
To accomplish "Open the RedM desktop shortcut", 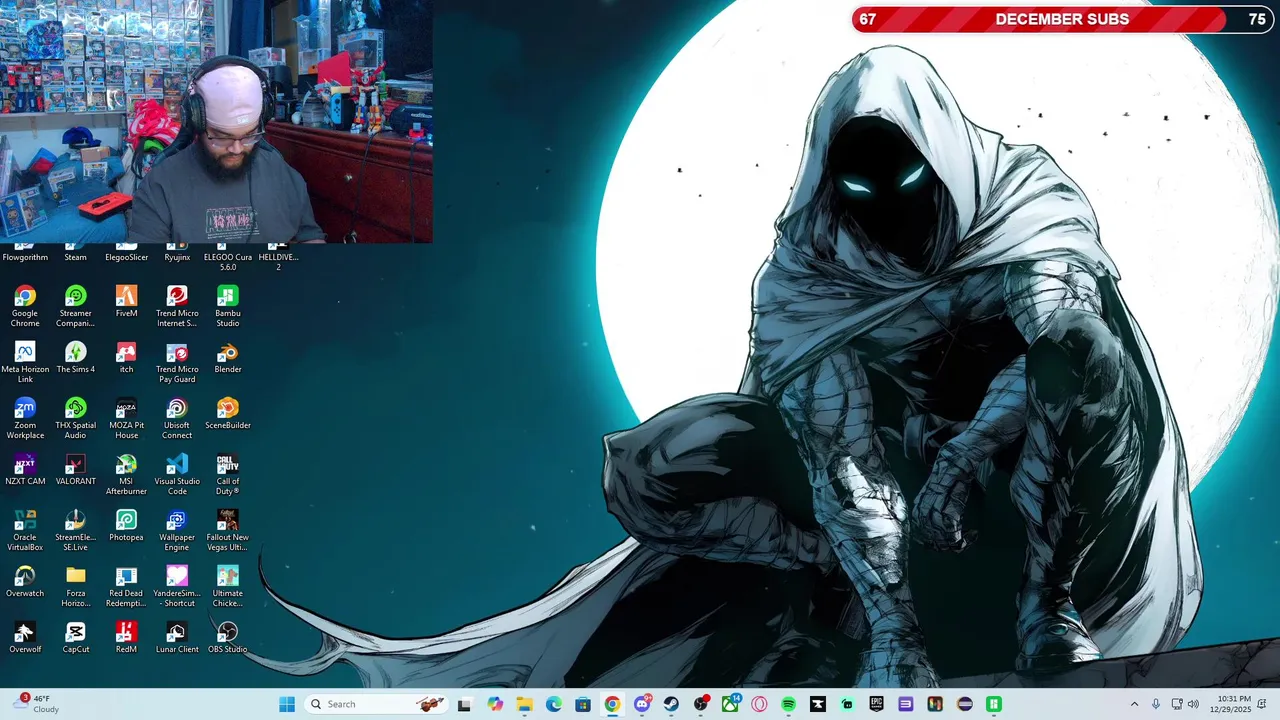I will click(126, 637).
